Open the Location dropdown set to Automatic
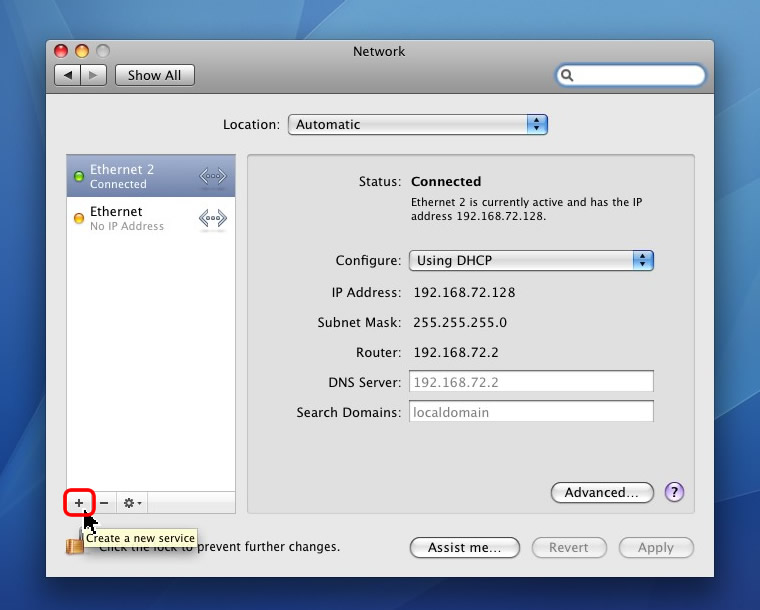 [x=418, y=125]
